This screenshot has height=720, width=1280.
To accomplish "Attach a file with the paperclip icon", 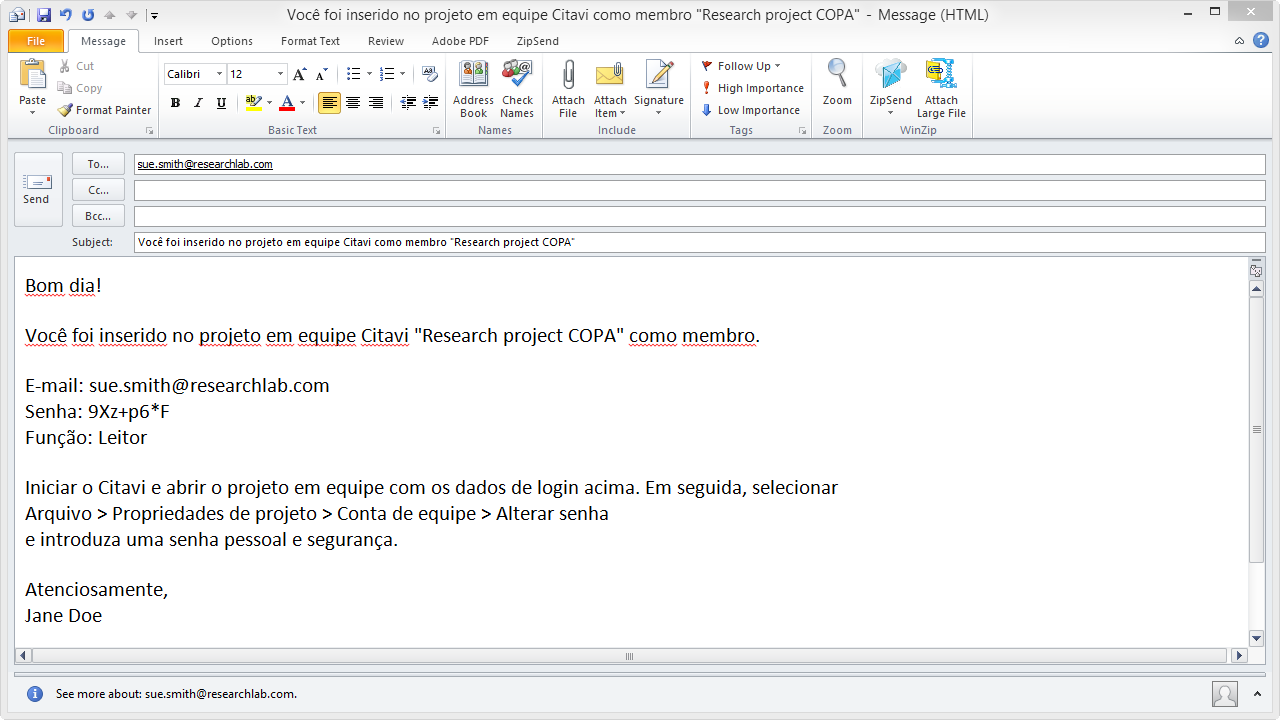I will point(568,89).
